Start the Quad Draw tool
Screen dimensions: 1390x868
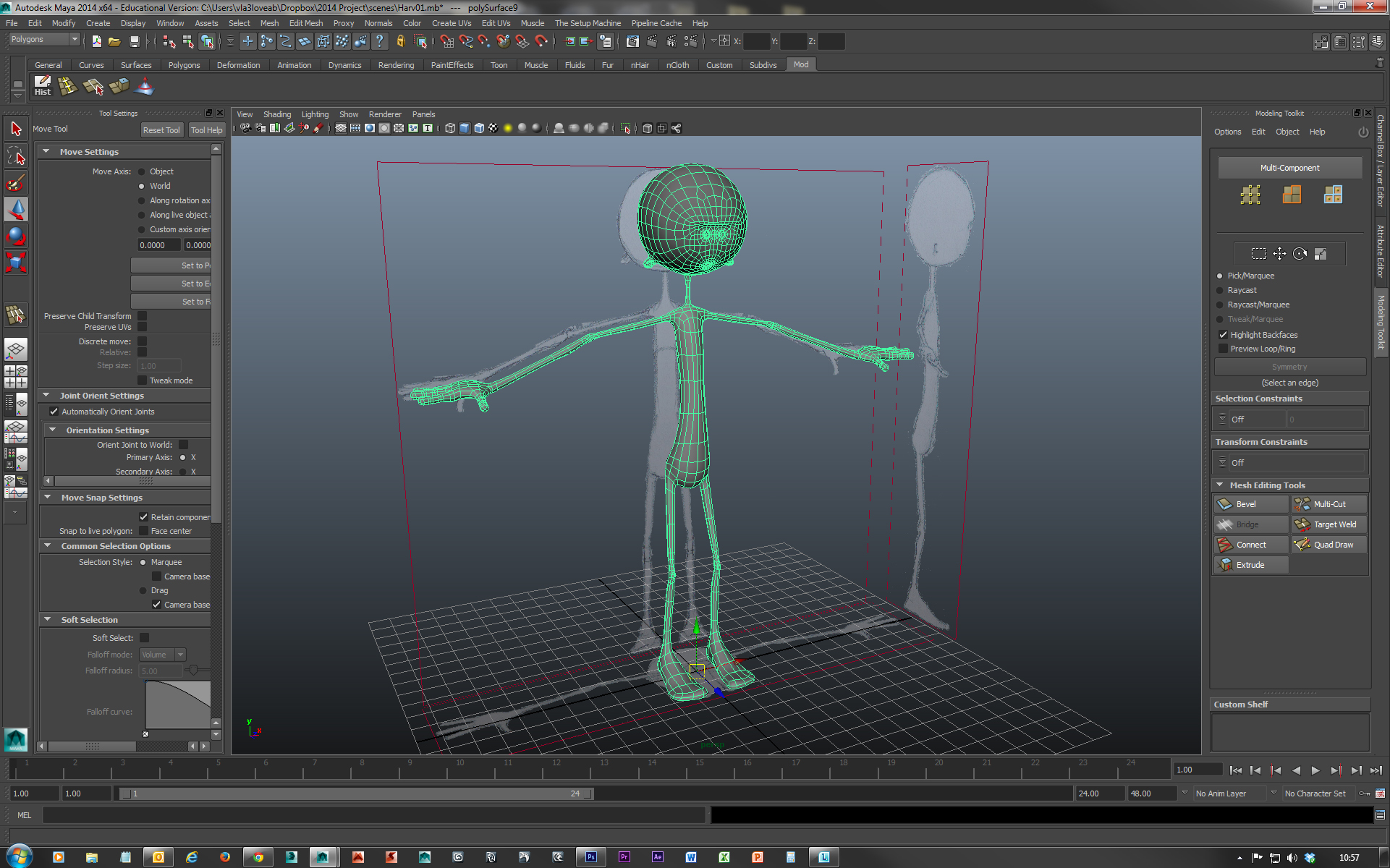tap(1328, 545)
